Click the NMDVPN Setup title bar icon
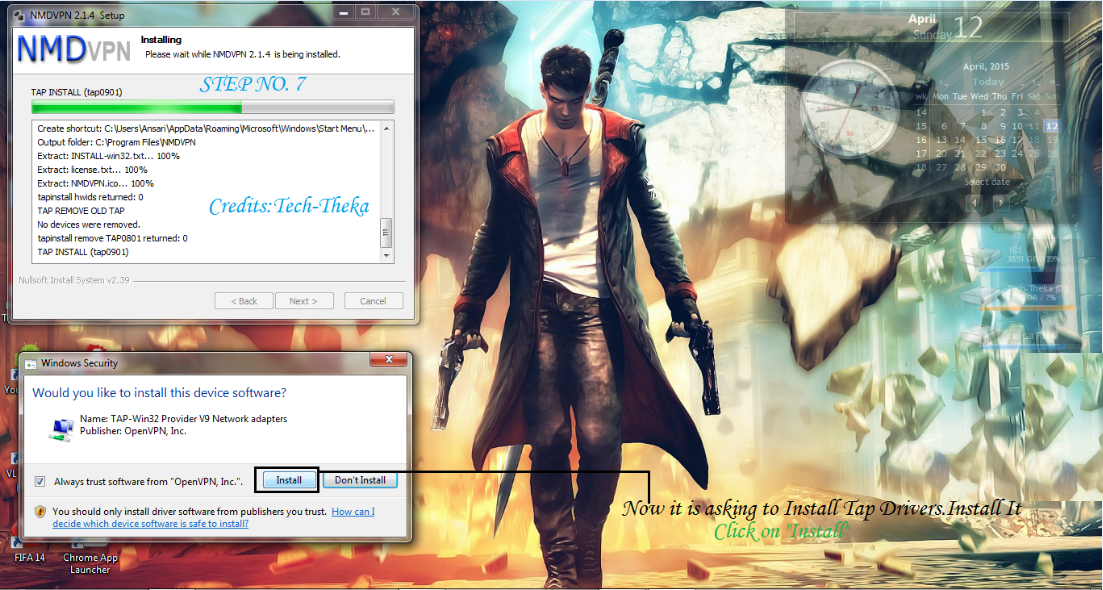1103x590 pixels. tap(21, 14)
